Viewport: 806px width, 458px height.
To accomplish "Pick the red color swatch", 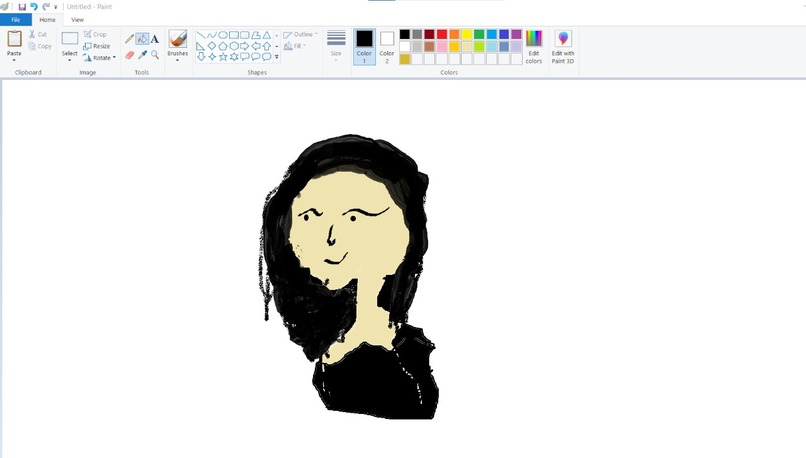I will [x=442, y=34].
